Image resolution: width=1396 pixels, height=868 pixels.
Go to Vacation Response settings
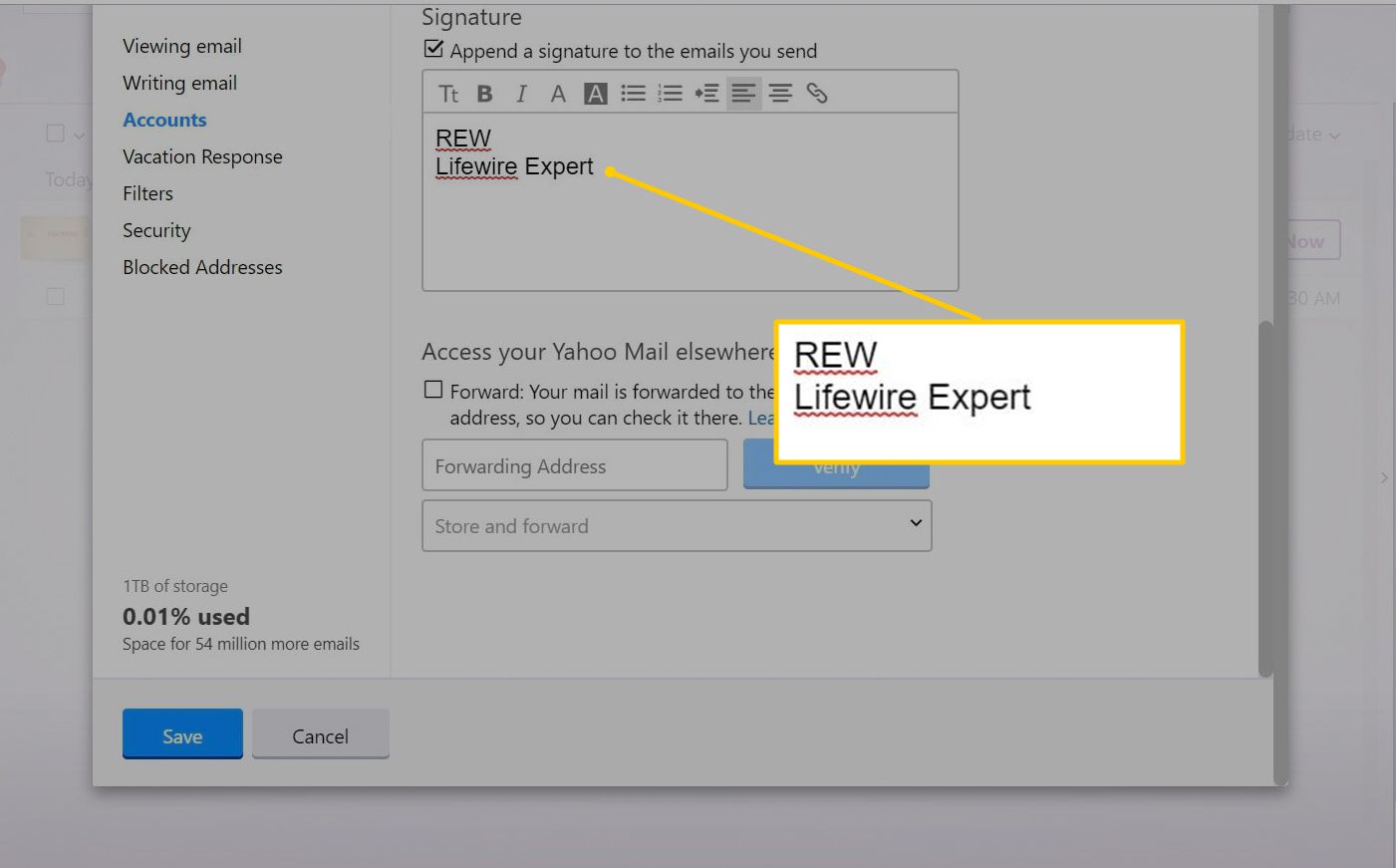pos(202,156)
